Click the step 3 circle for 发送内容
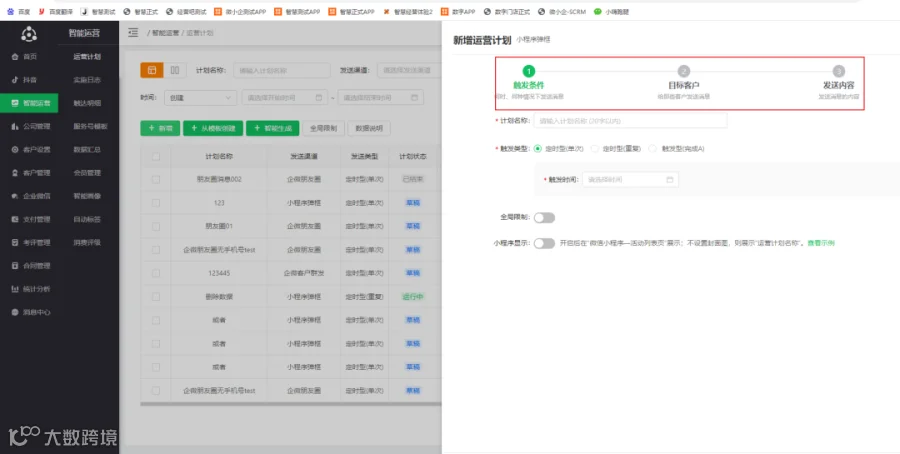 point(839,71)
